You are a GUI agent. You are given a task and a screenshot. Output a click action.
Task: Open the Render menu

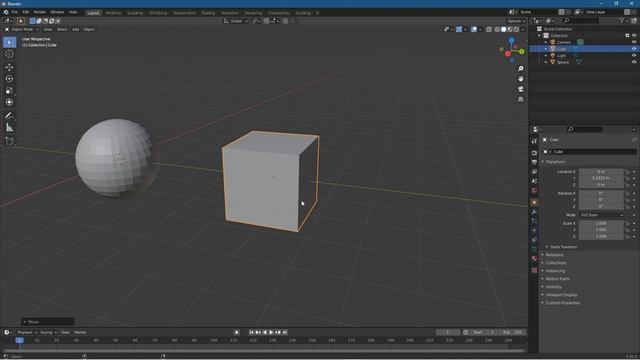pos(40,12)
